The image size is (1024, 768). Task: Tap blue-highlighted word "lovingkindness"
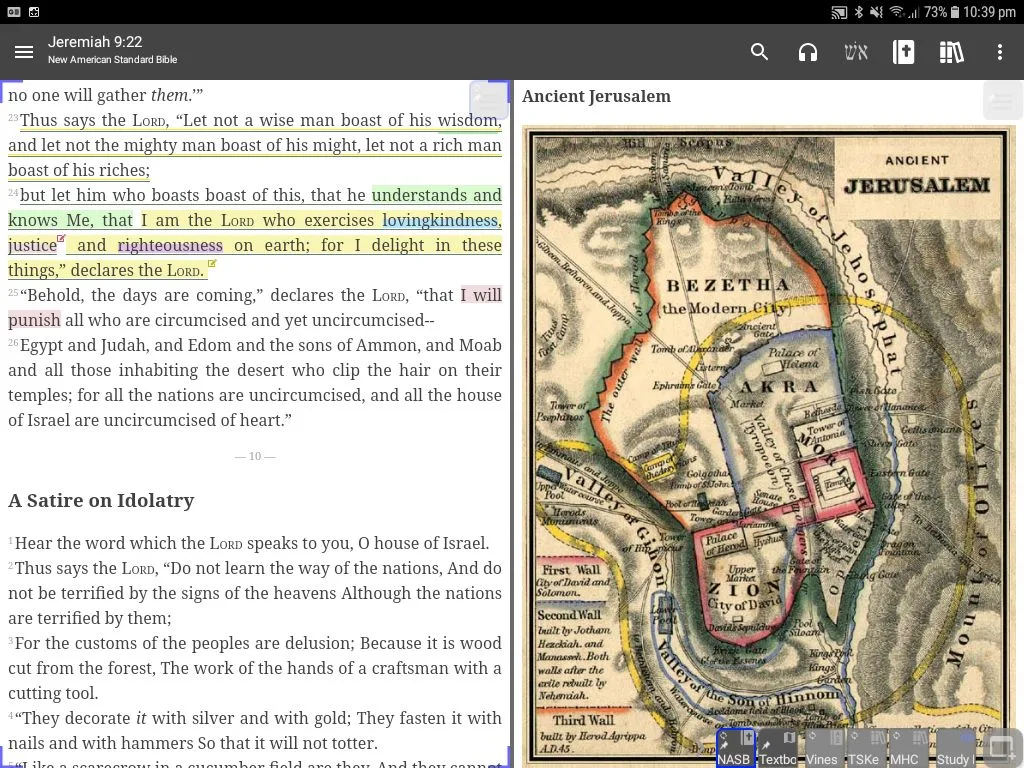[x=440, y=220]
